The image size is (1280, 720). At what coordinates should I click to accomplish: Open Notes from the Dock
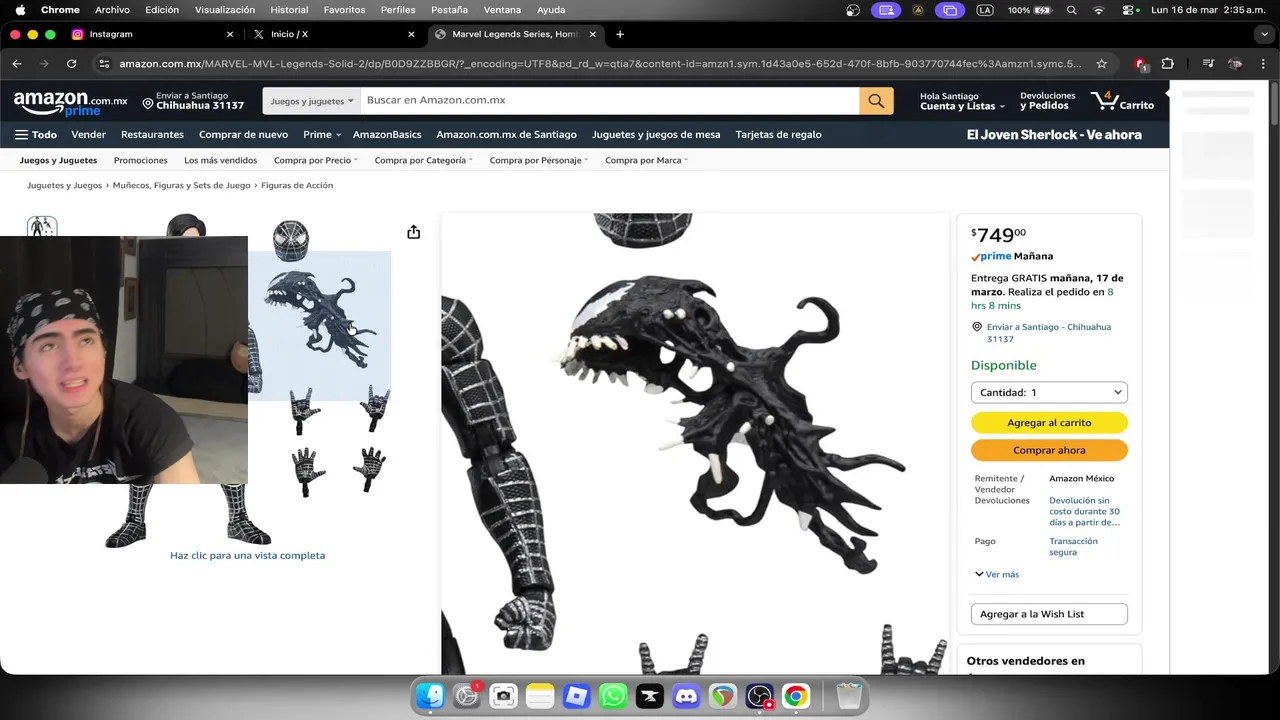tap(540, 696)
